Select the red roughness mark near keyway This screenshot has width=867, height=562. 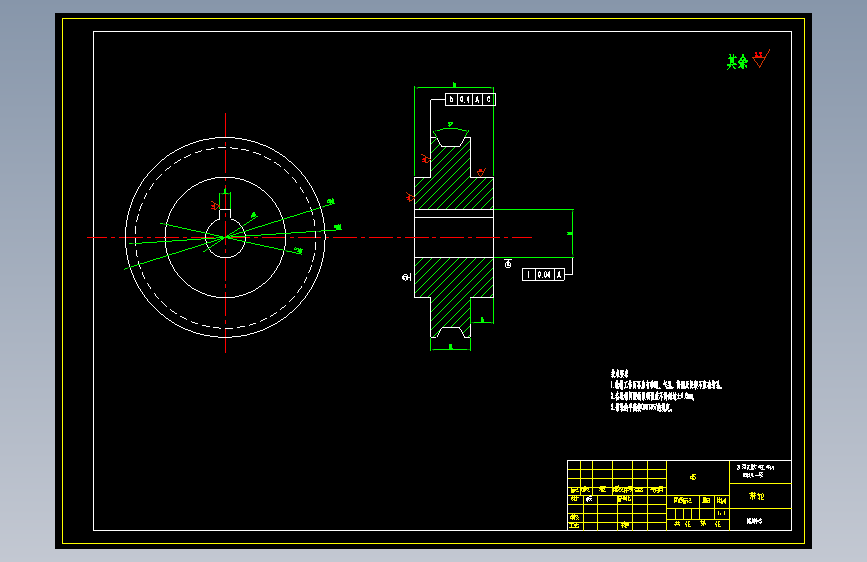tap(215, 206)
